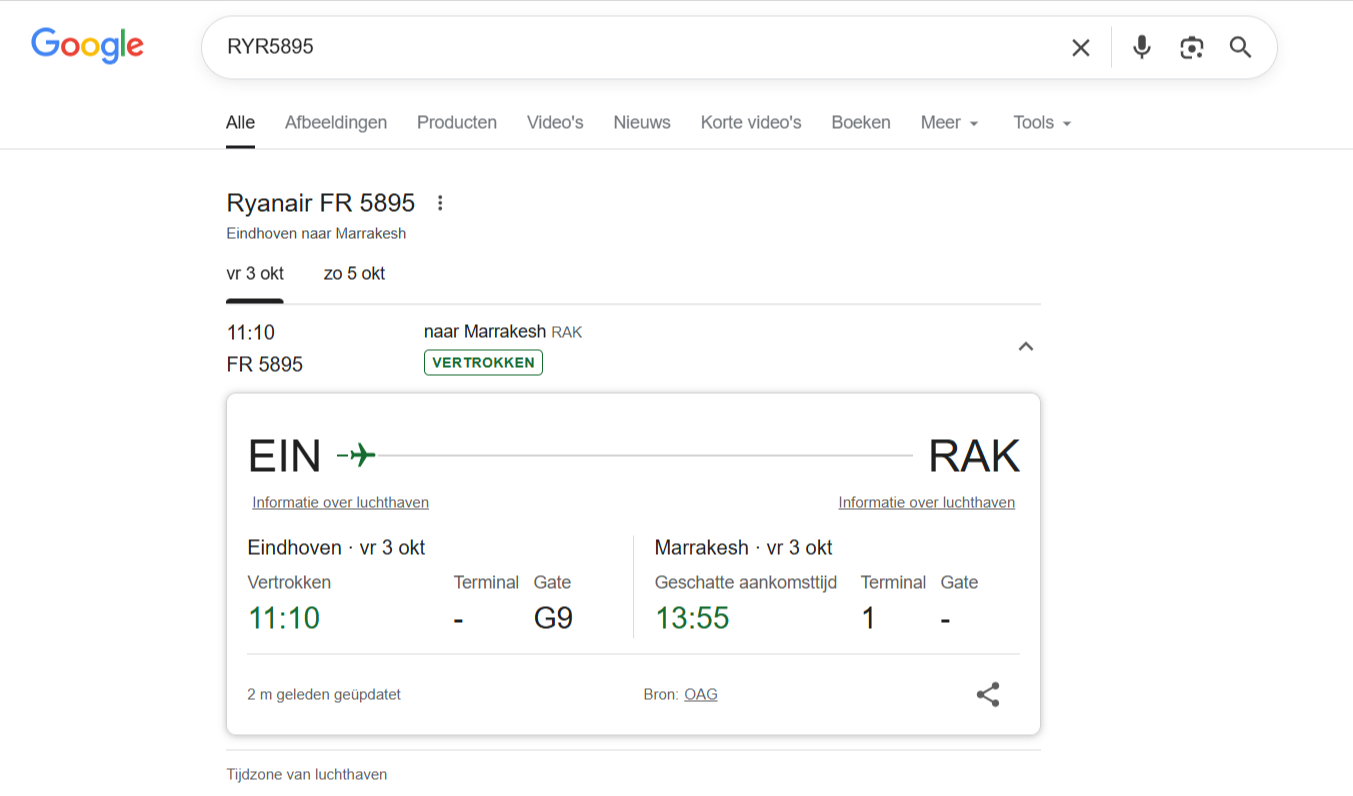Click the Google logo
1353x796 pixels.
tap(87, 46)
